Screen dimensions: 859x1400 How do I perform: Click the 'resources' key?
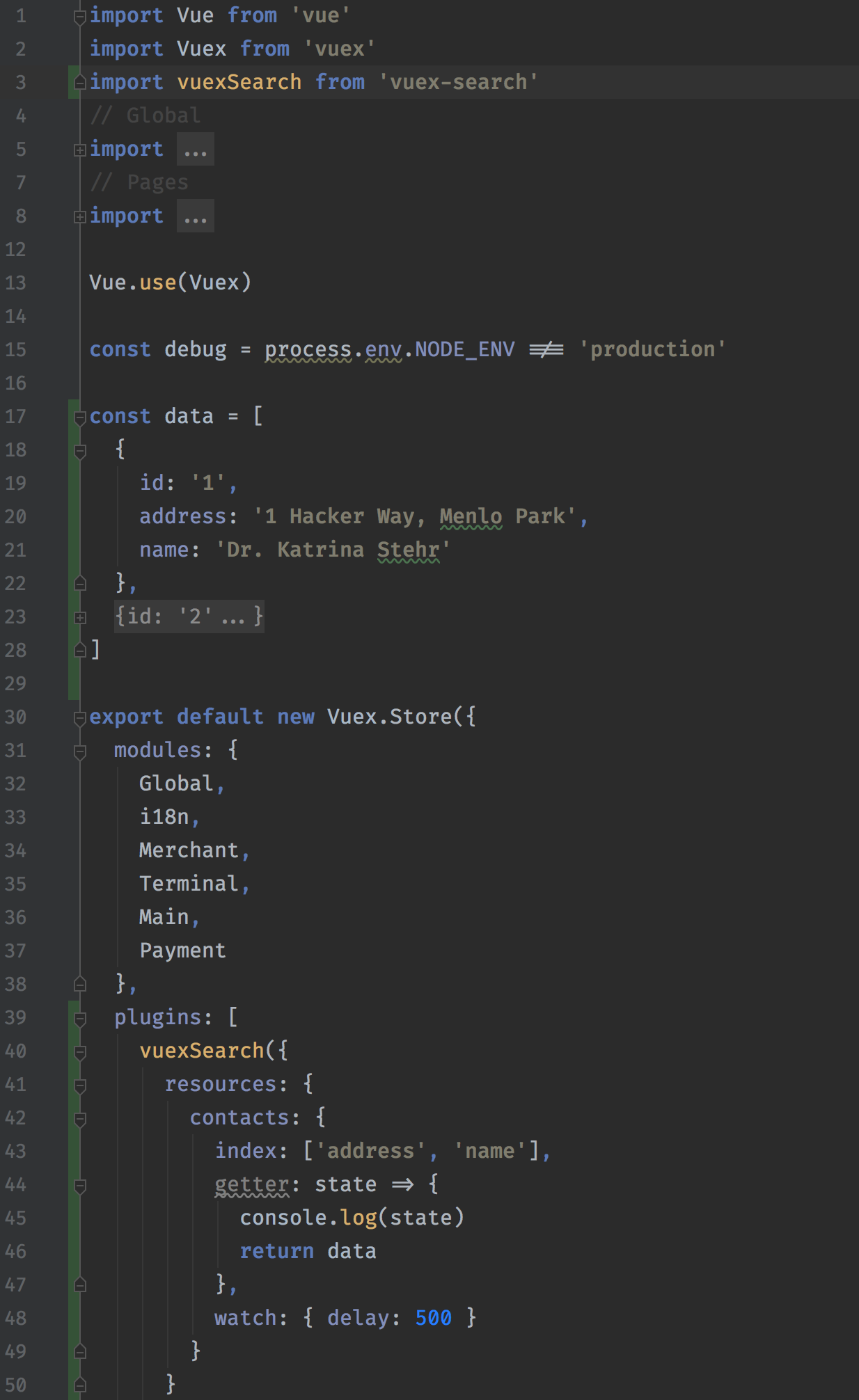(221, 1084)
